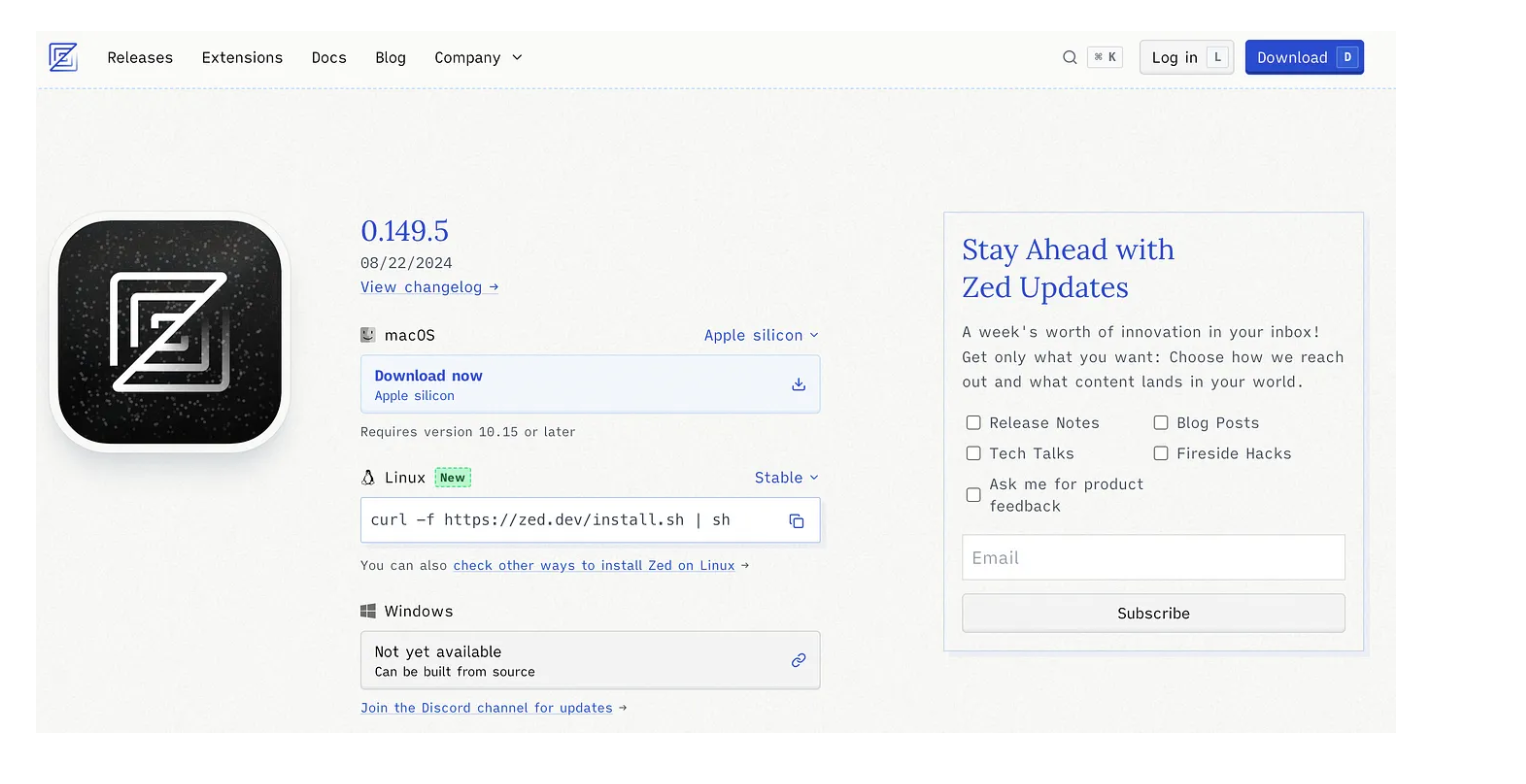Viewport: 1526px width, 784px height.
Task: Click the ⌘K keyboard shortcut badge
Action: click(x=1105, y=57)
